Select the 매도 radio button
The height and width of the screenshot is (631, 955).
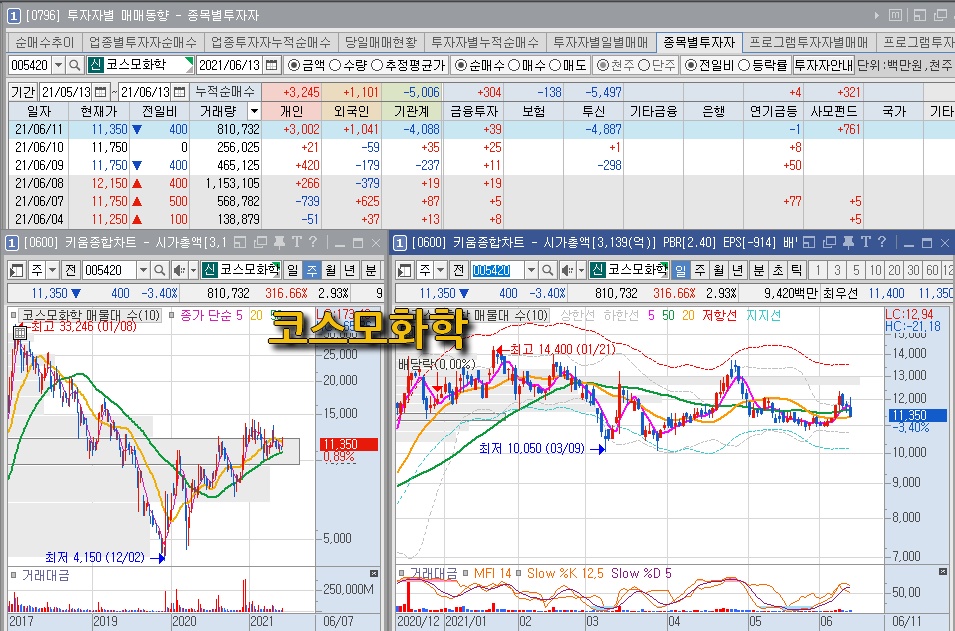(555, 65)
